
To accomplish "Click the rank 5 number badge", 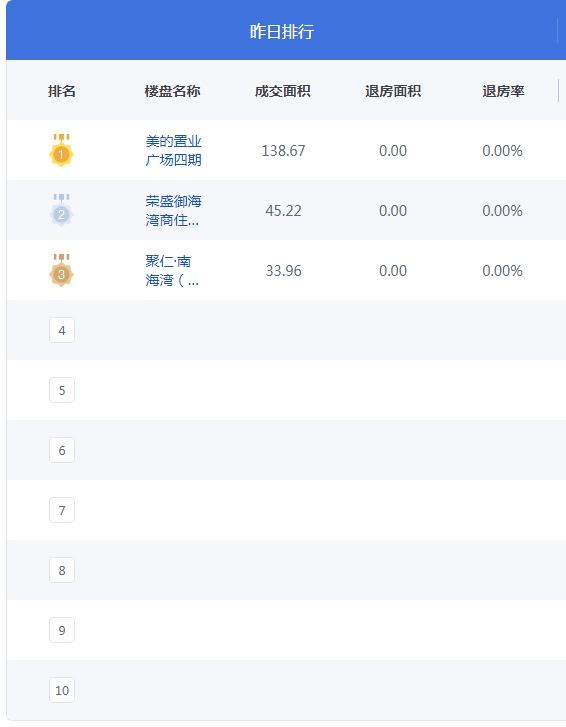I will pos(62,390).
